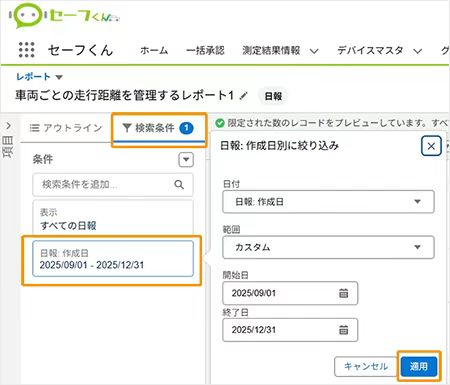Expand 測定結果情報 menu chevron
Viewport: 450px width, 385px height.
[314, 51]
